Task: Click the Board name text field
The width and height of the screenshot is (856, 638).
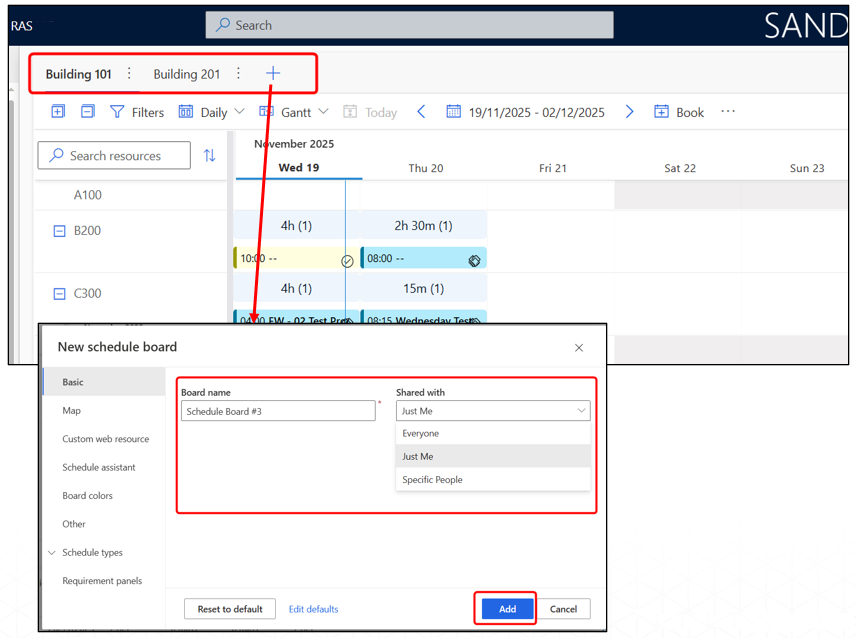Action: click(x=278, y=411)
